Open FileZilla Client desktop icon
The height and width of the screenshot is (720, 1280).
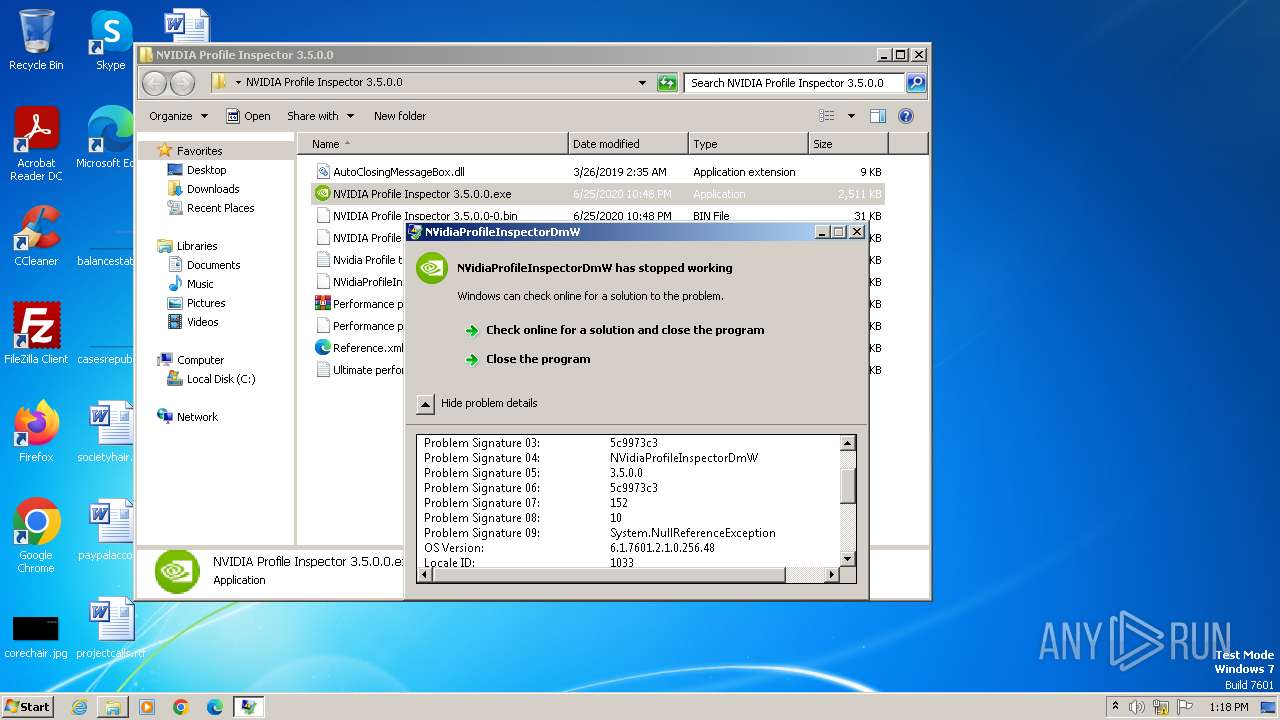pos(36,334)
